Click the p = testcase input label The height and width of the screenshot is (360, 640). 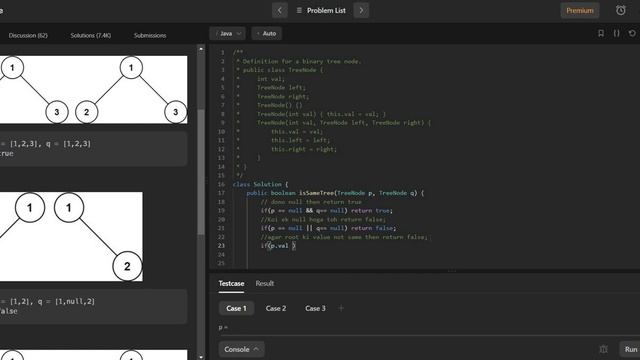(223, 327)
